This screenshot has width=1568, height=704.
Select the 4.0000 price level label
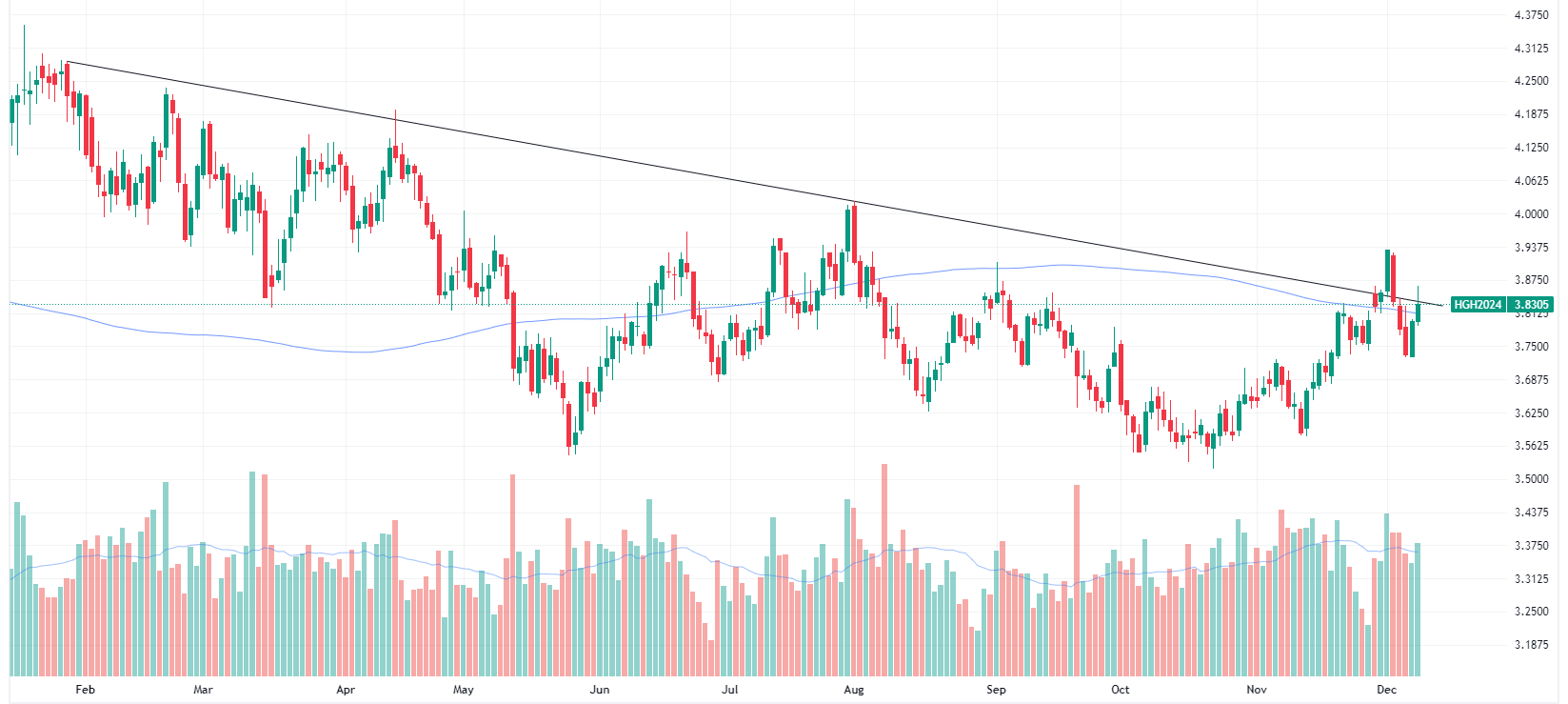click(x=1531, y=214)
